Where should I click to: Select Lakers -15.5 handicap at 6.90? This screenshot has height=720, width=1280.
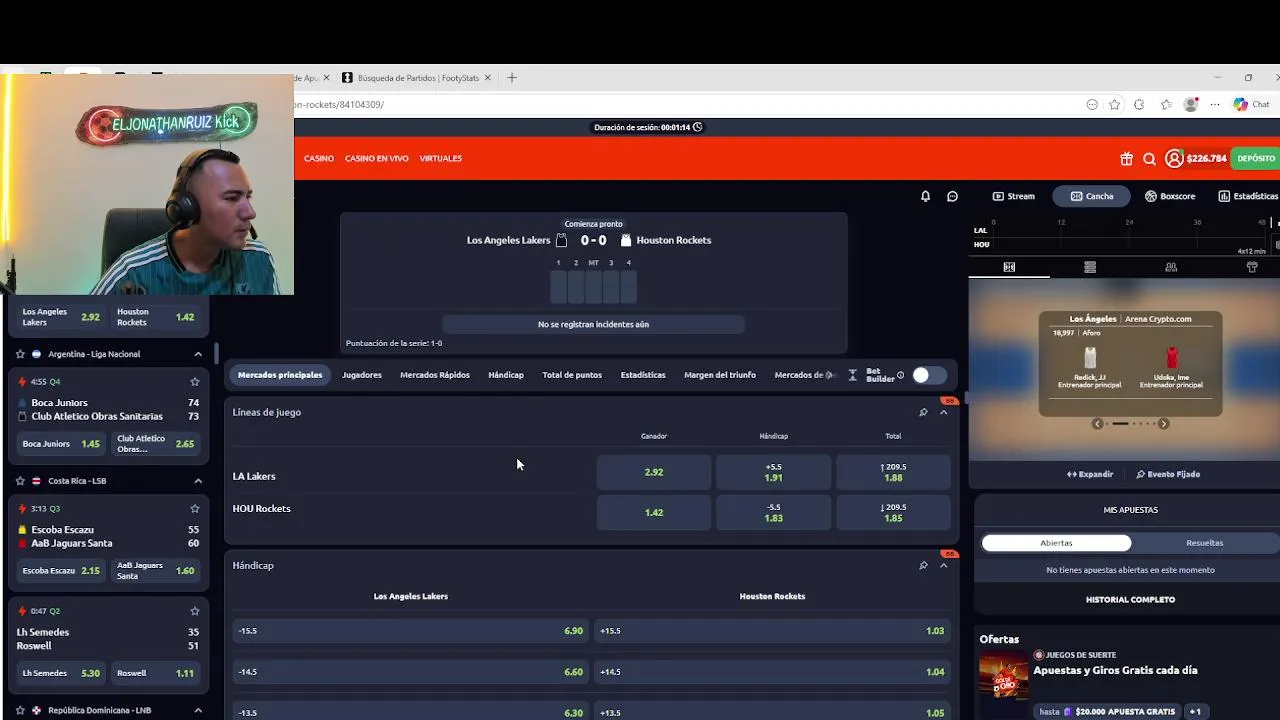click(410, 631)
